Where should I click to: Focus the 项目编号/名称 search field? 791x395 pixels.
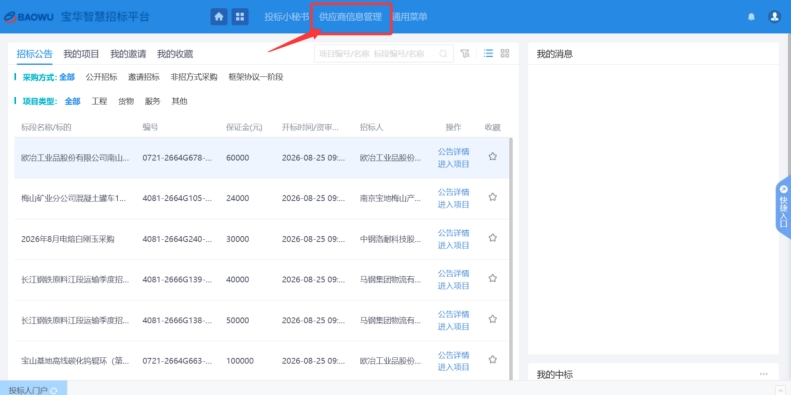pos(376,53)
